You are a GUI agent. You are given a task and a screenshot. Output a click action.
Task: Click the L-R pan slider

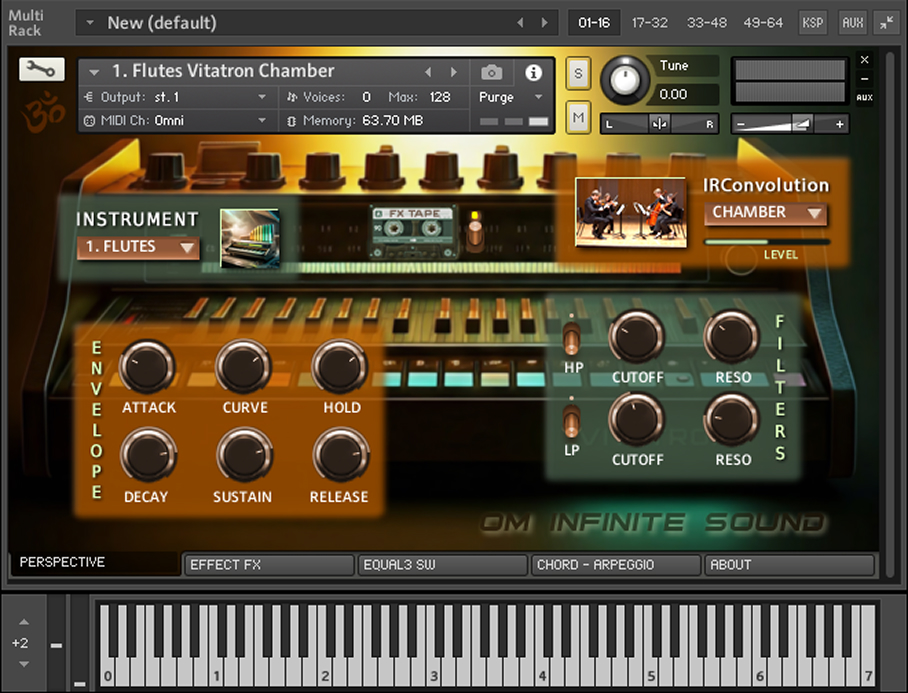[x=659, y=124]
